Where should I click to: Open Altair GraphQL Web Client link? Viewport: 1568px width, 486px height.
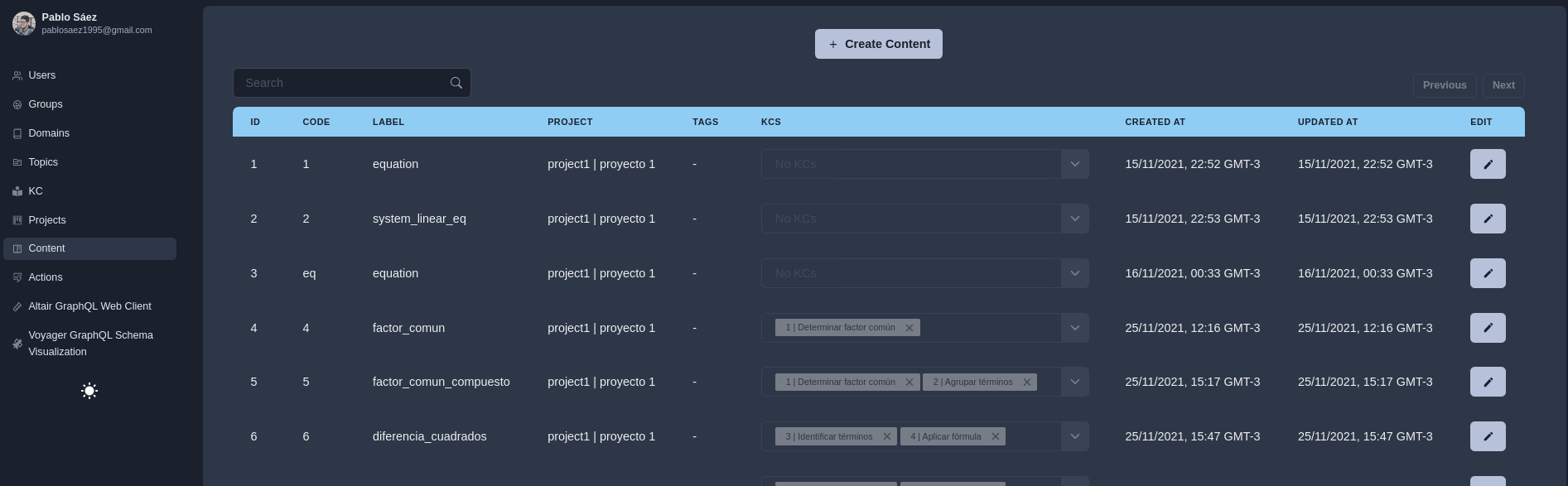pyautogui.click(x=89, y=306)
